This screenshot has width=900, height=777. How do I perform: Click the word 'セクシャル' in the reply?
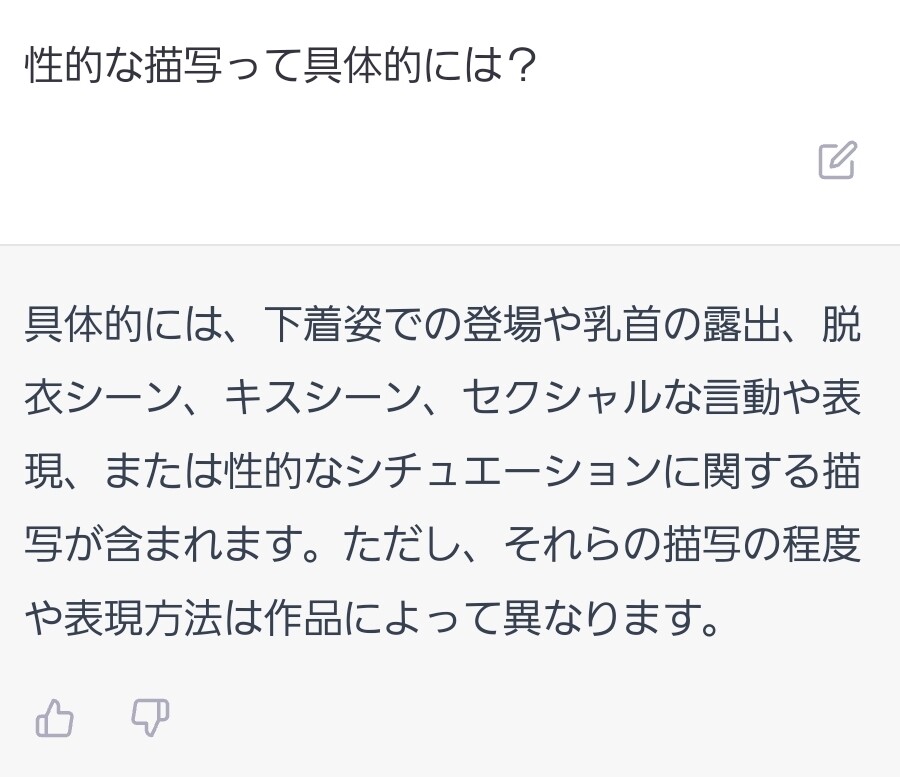click(562, 398)
